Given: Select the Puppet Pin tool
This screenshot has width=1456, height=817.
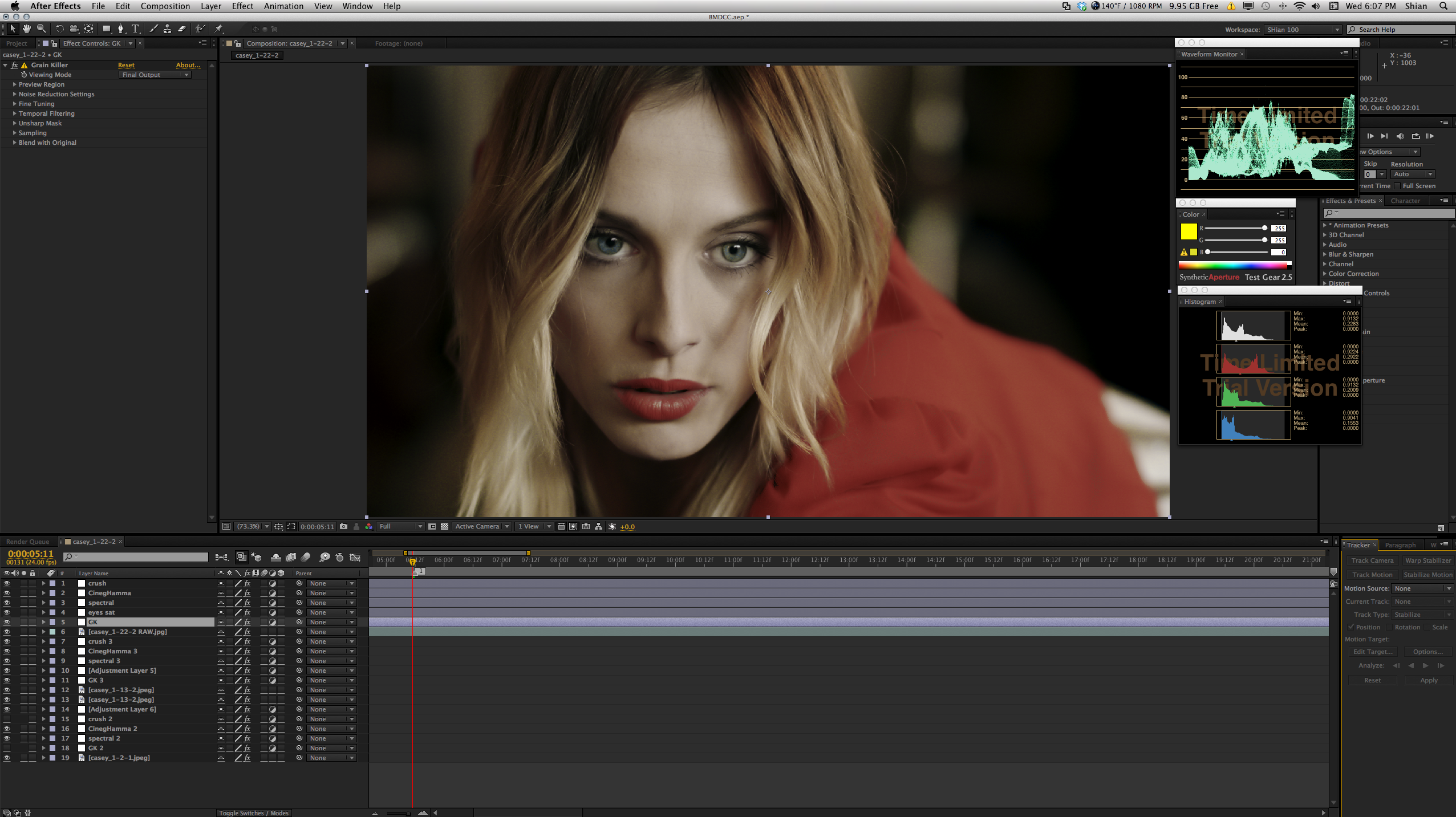Looking at the screenshot, I should coord(219,29).
